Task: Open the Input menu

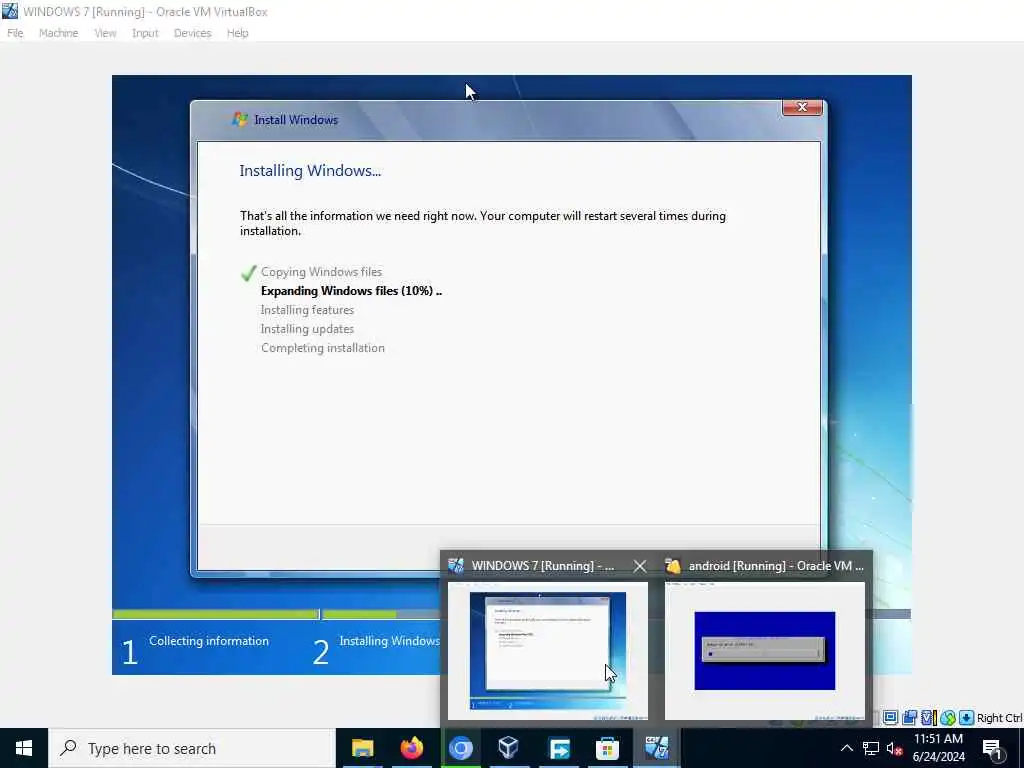Action: click(x=145, y=33)
